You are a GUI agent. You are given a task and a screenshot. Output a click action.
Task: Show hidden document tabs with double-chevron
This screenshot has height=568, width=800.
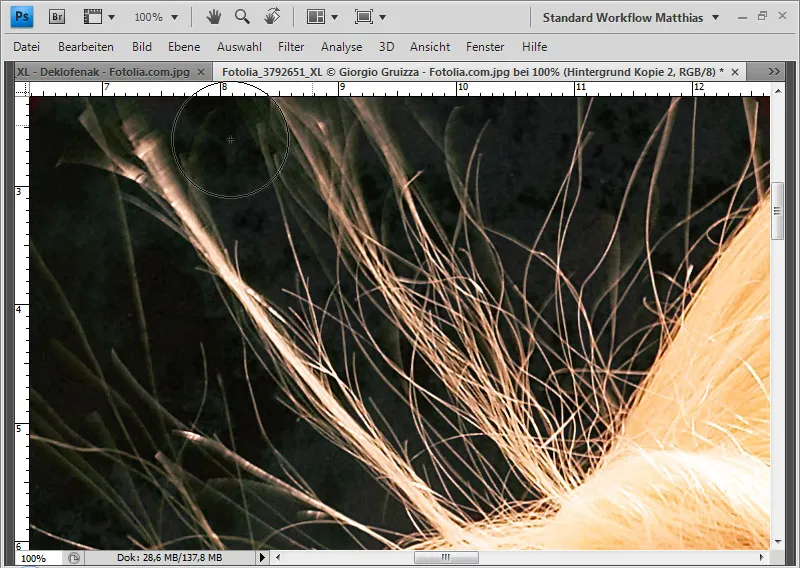774,72
